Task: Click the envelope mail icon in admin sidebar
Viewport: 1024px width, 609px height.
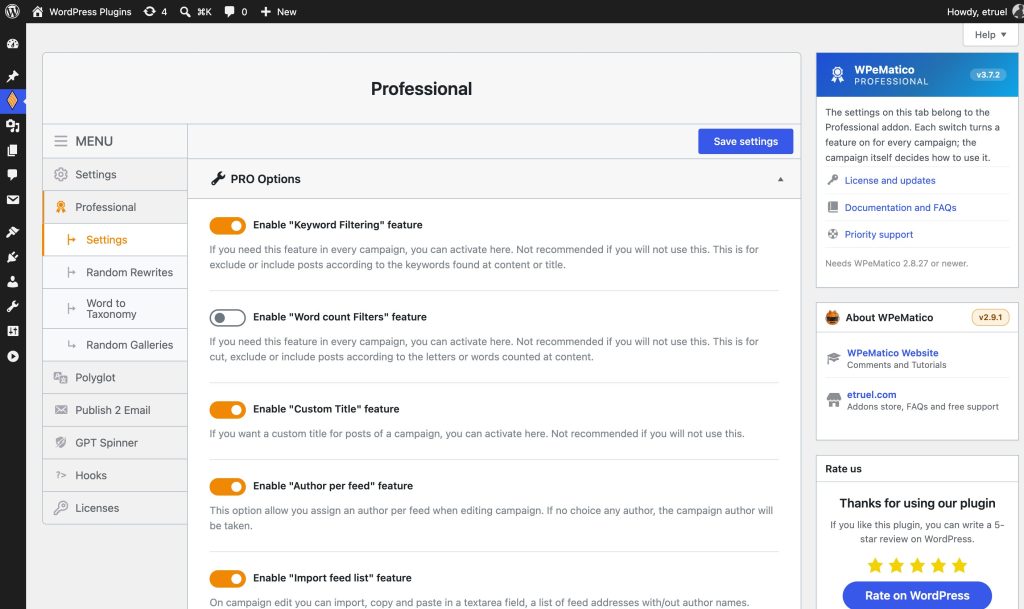Action: tap(12, 200)
